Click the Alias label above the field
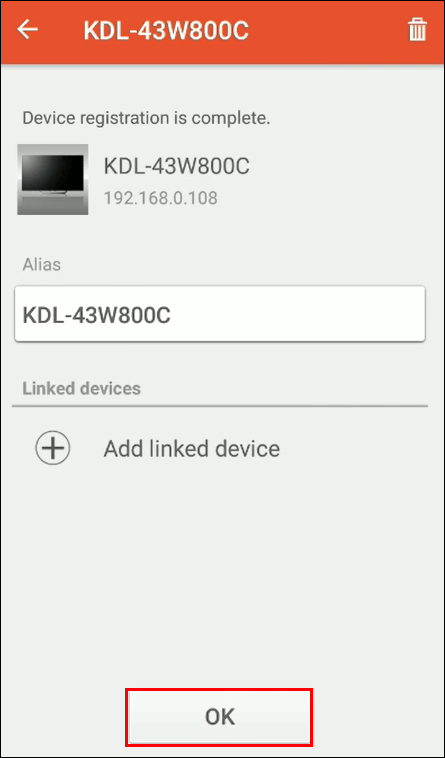Screen dimensions: 445x758 [x=42, y=264]
